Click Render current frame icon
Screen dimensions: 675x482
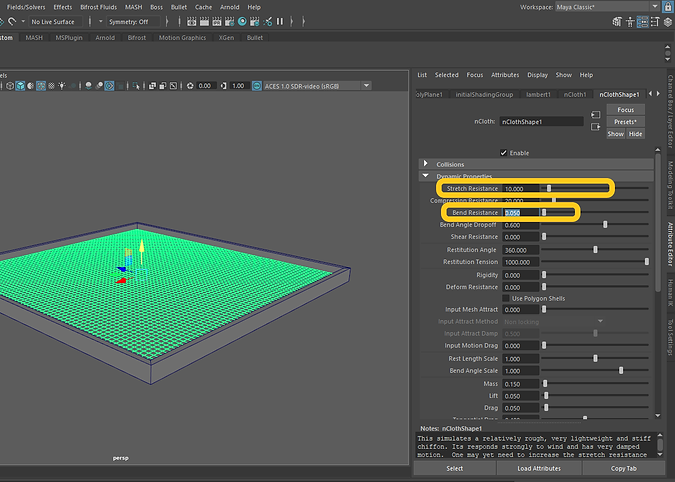pos(204,22)
